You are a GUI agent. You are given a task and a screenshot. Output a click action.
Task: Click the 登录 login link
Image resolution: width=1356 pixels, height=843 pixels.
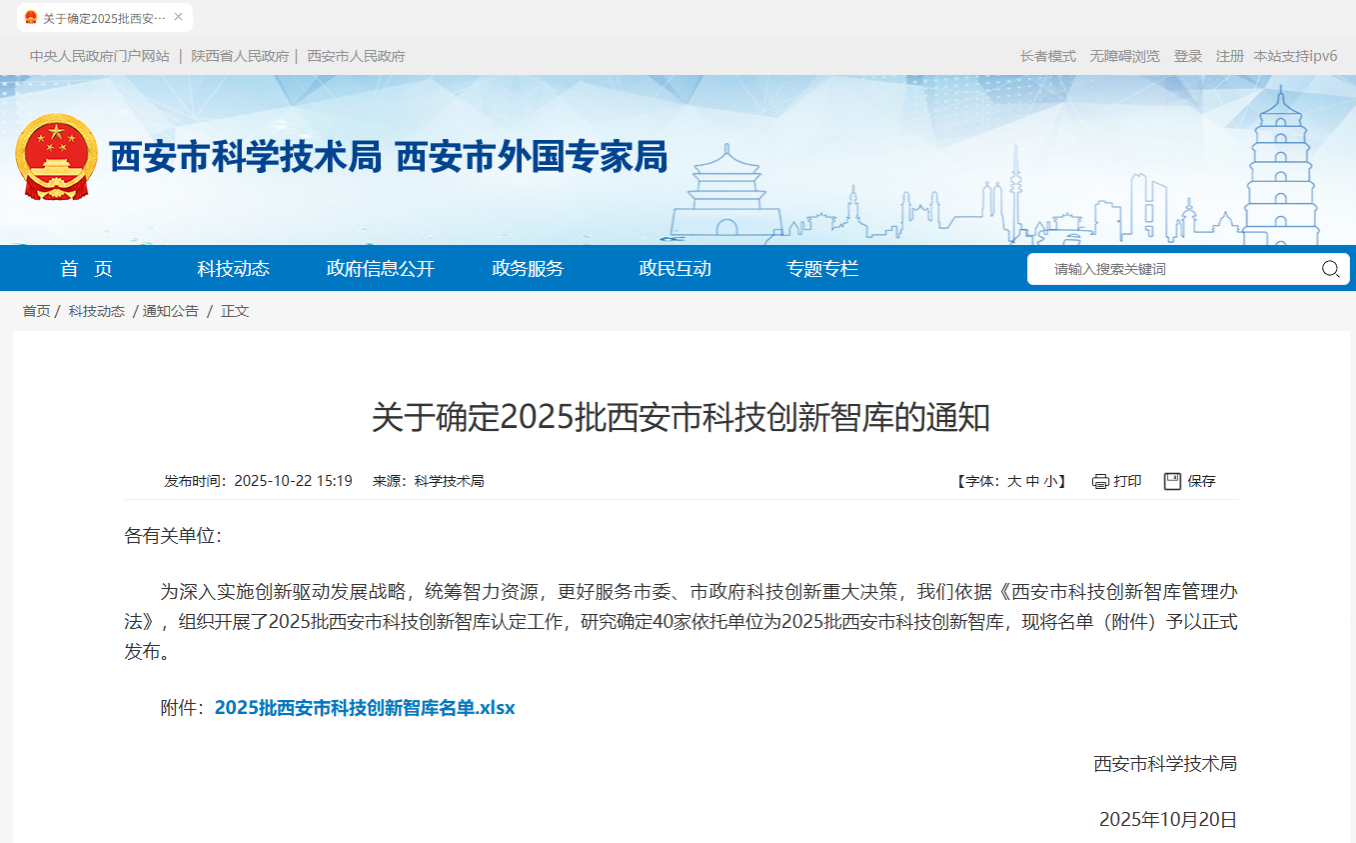pyautogui.click(x=1188, y=56)
